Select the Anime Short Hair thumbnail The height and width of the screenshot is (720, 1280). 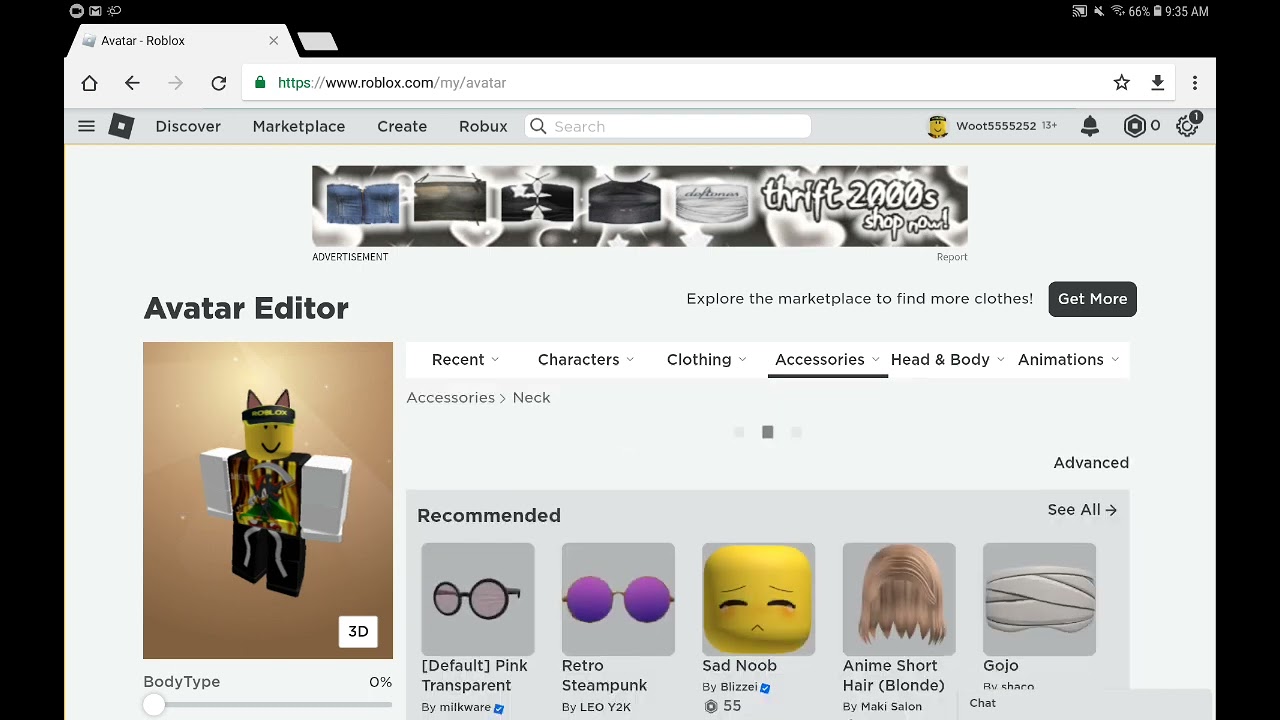coord(899,599)
